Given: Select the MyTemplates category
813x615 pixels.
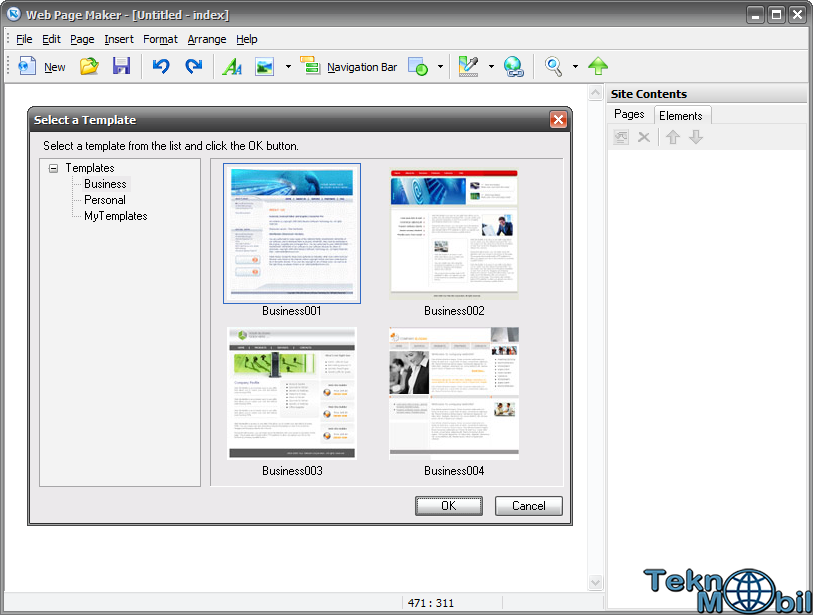Looking at the screenshot, I should pos(116,216).
